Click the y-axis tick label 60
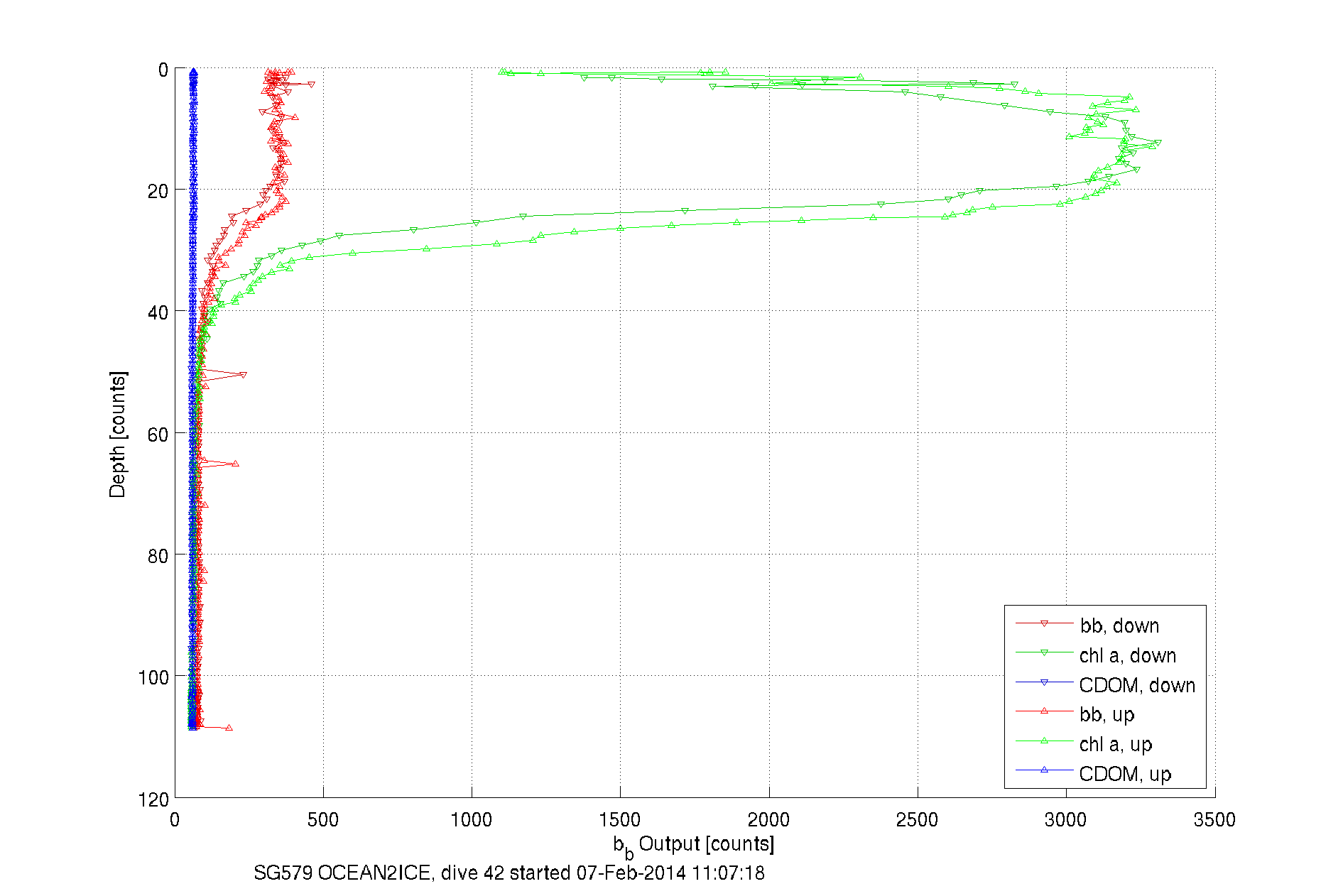The height and width of the screenshot is (896, 1343). (x=158, y=435)
